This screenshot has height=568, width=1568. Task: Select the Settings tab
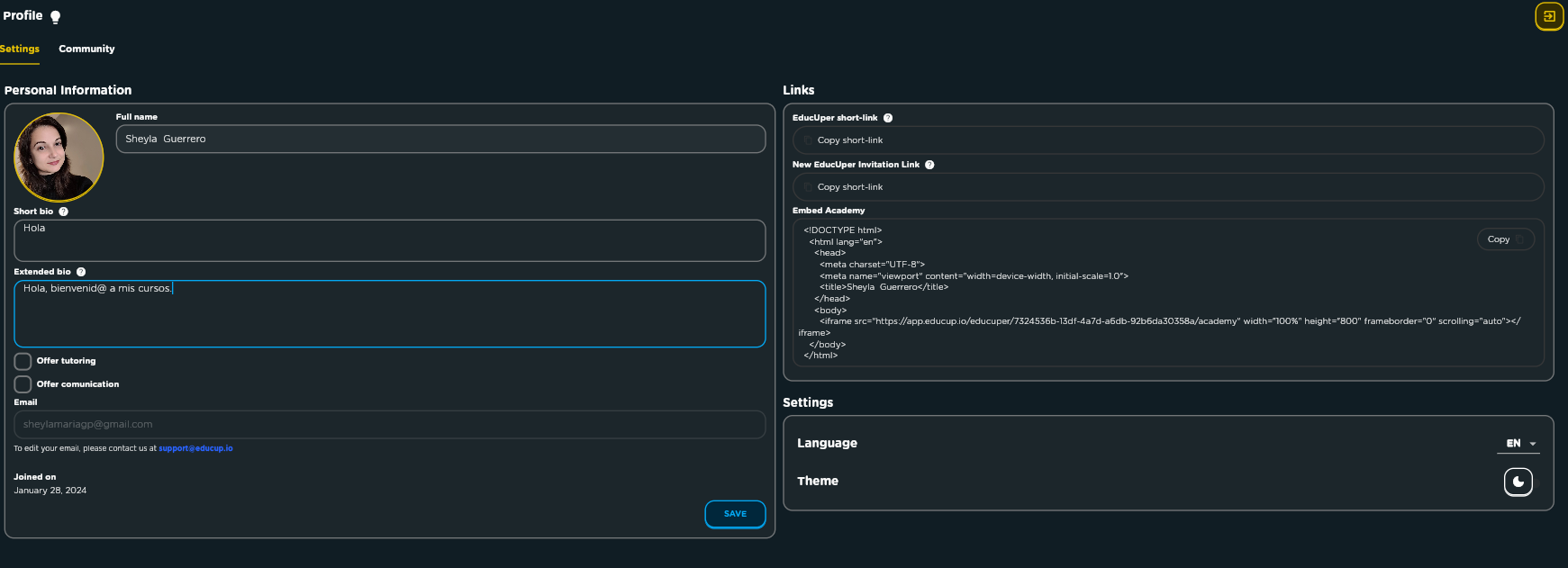pyautogui.click(x=19, y=49)
